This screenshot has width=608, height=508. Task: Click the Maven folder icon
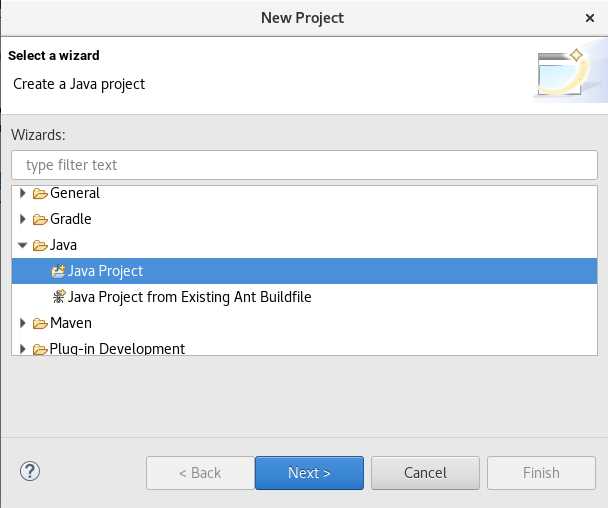[40, 323]
